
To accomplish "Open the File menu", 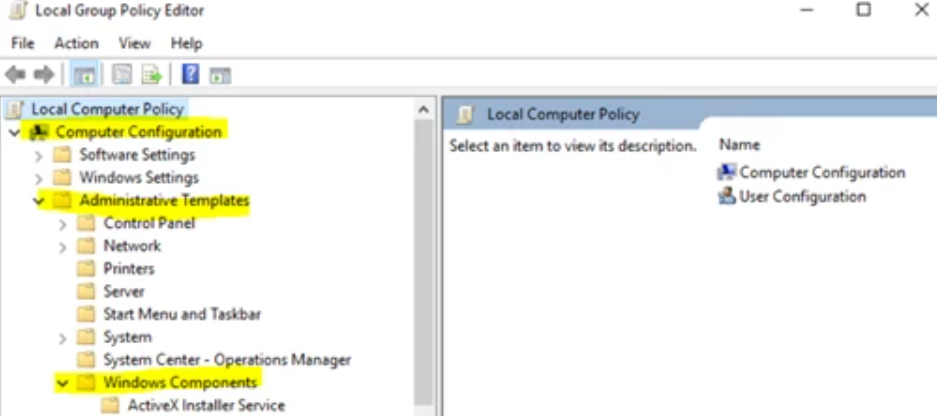I will tap(23, 43).
